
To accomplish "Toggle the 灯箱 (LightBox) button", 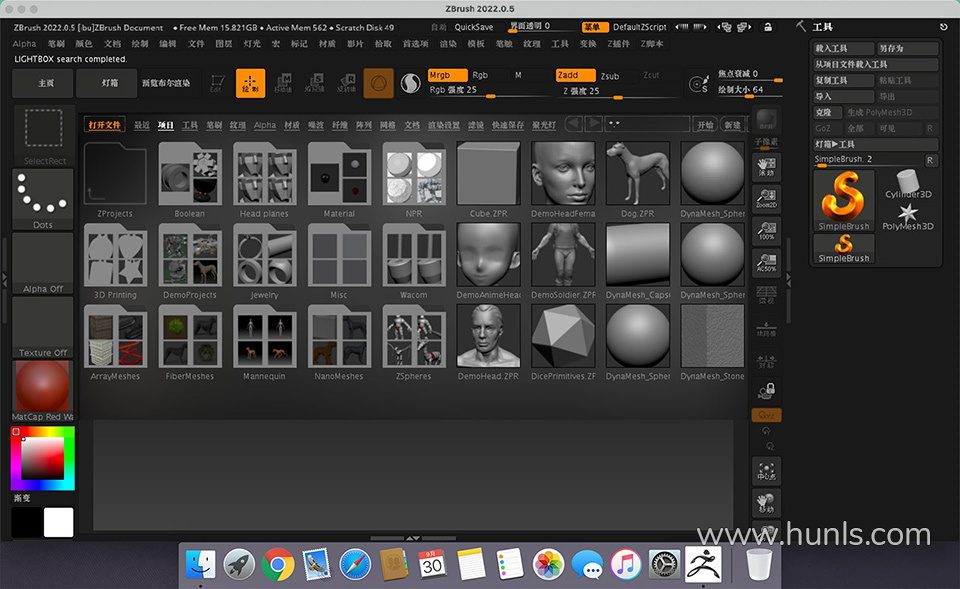I will (107, 83).
